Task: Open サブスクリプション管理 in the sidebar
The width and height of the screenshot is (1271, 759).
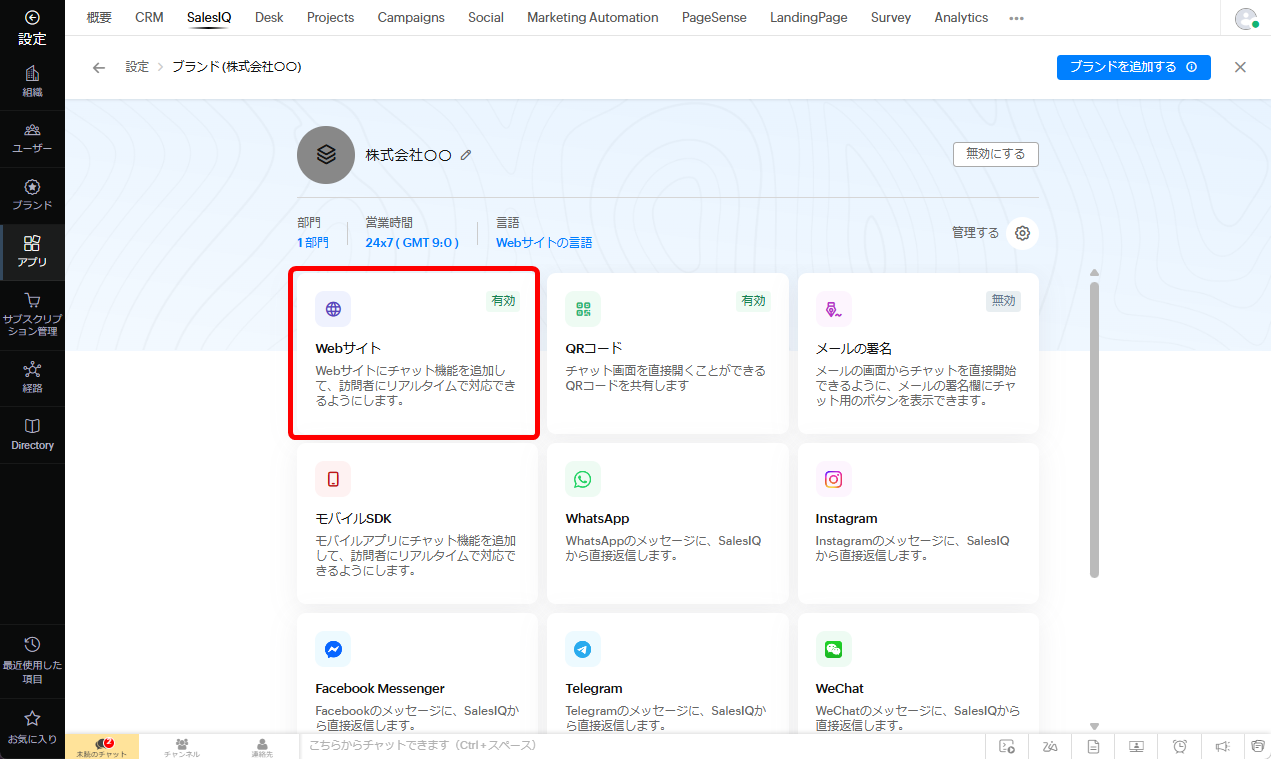Action: click(32, 314)
